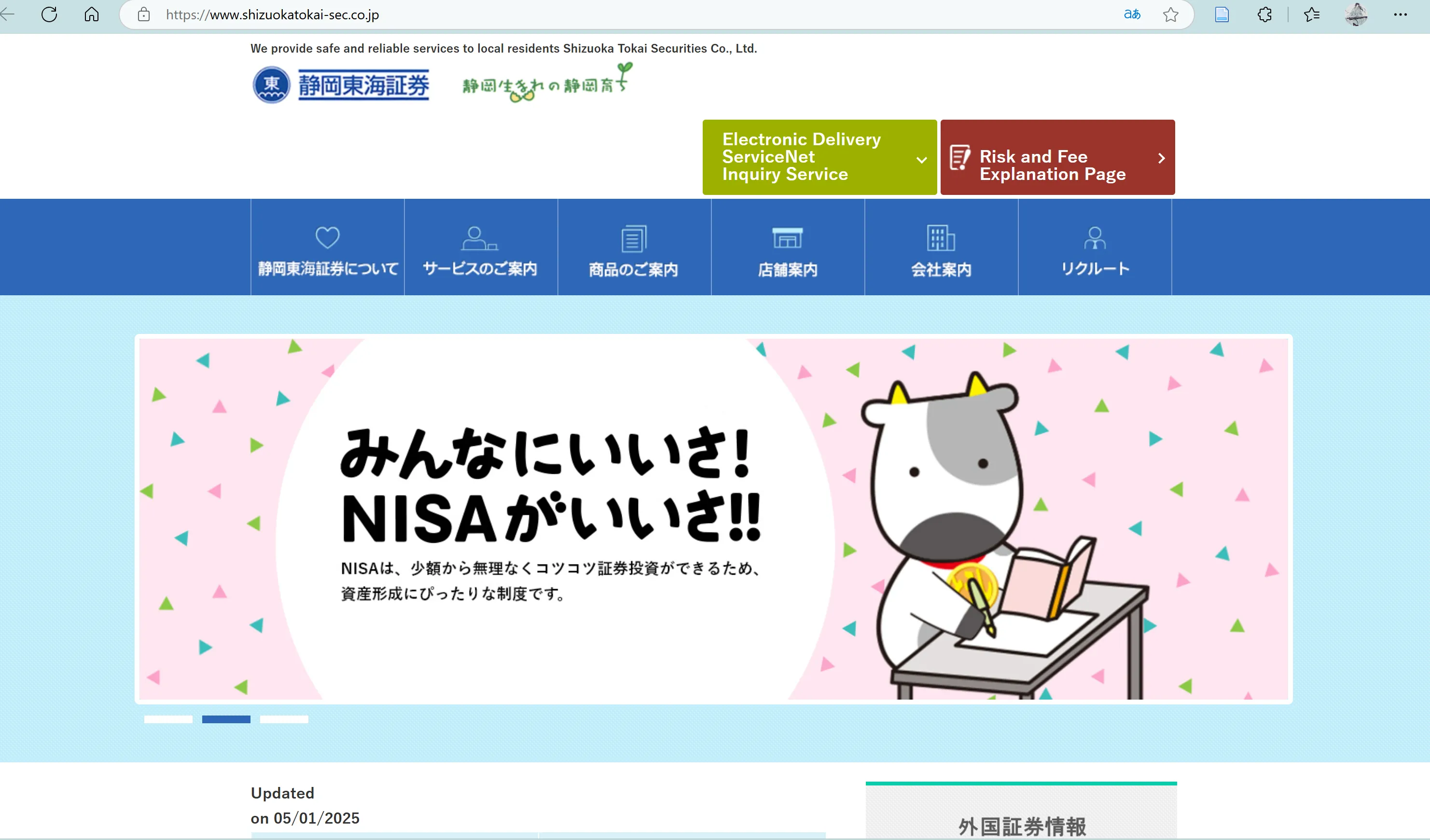Click the 静岡東海証券 logo text
The width and height of the screenshot is (1430, 840).
tap(364, 85)
